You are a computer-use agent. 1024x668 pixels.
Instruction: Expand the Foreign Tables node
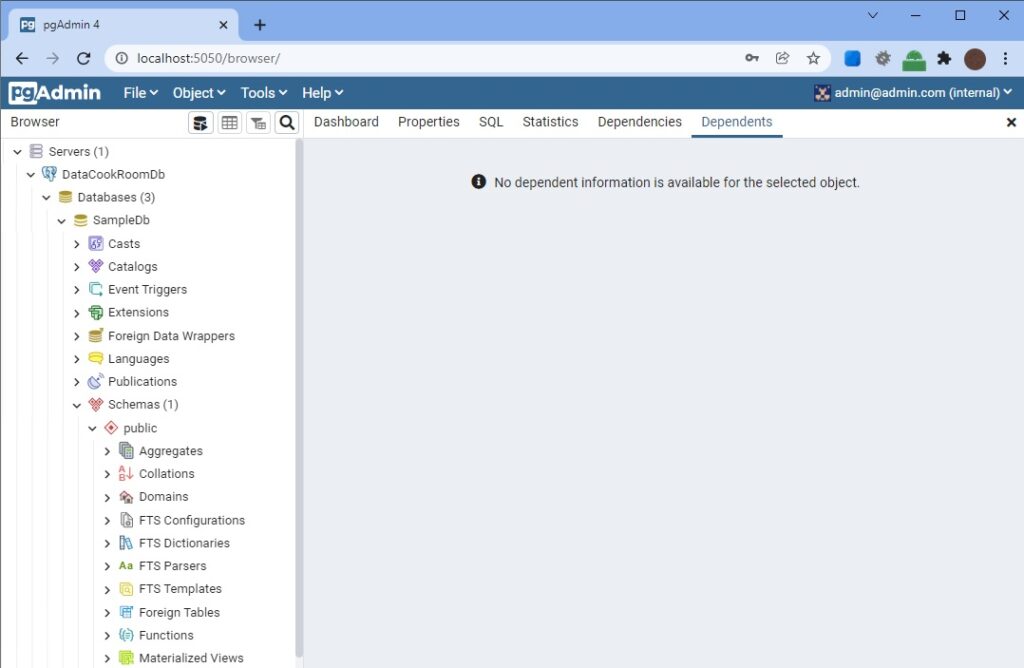107,612
